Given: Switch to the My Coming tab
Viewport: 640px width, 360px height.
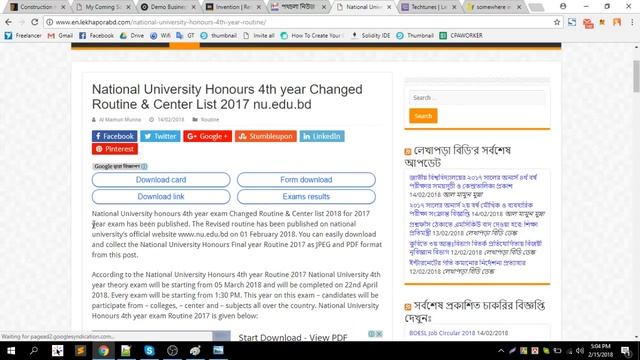Looking at the screenshot, I should click(x=103, y=7).
